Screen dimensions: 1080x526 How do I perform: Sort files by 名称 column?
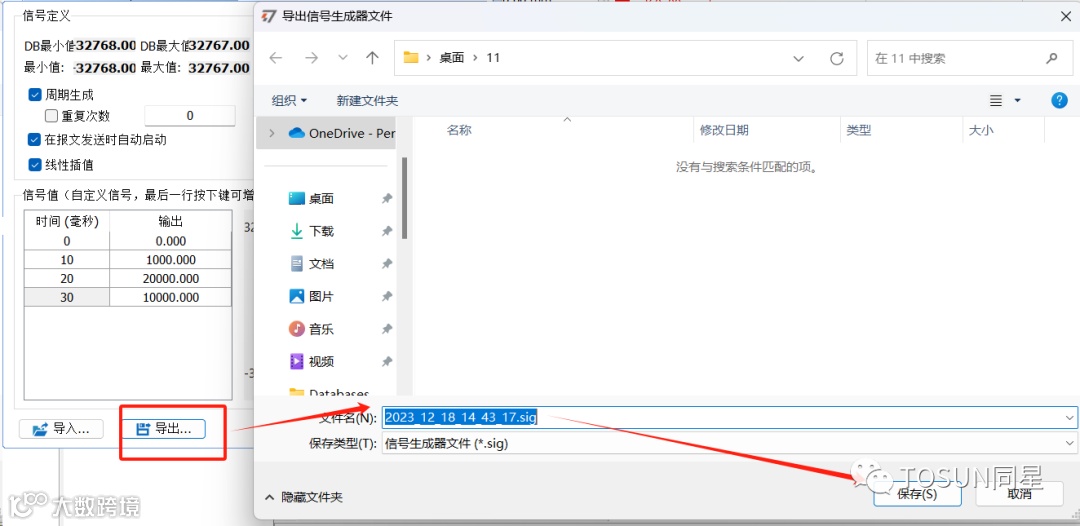point(459,130)
